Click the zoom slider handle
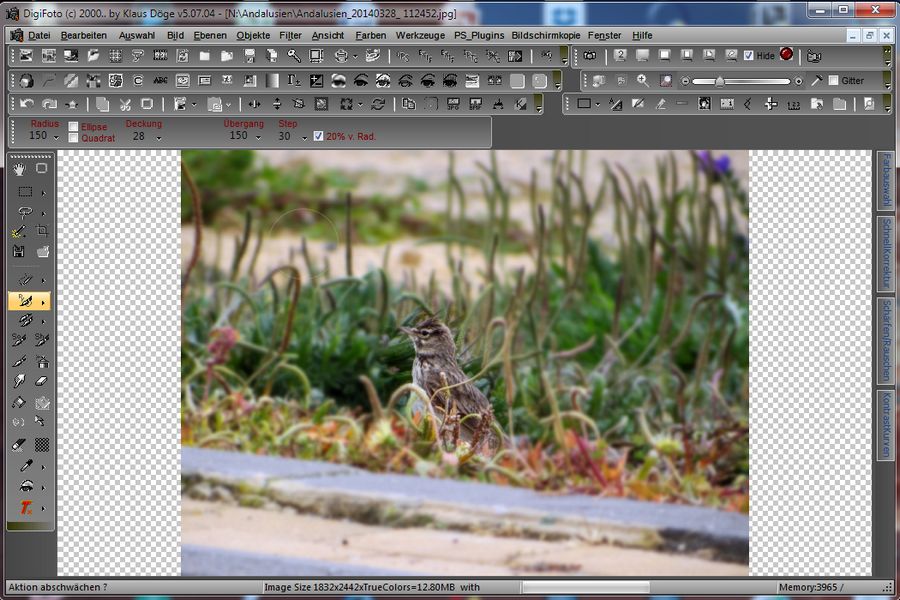 coord(719,81)
